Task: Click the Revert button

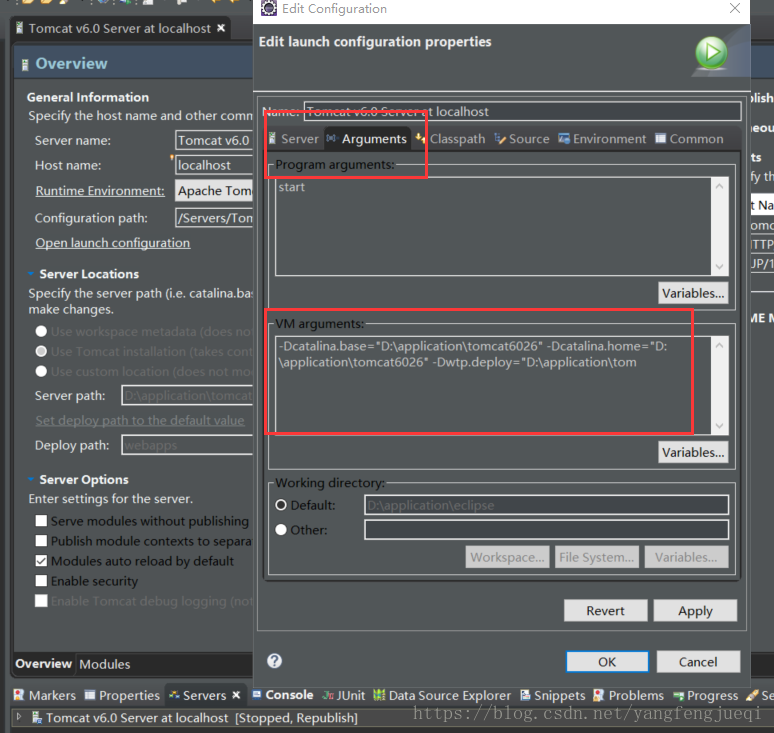Action: (606, 611)
